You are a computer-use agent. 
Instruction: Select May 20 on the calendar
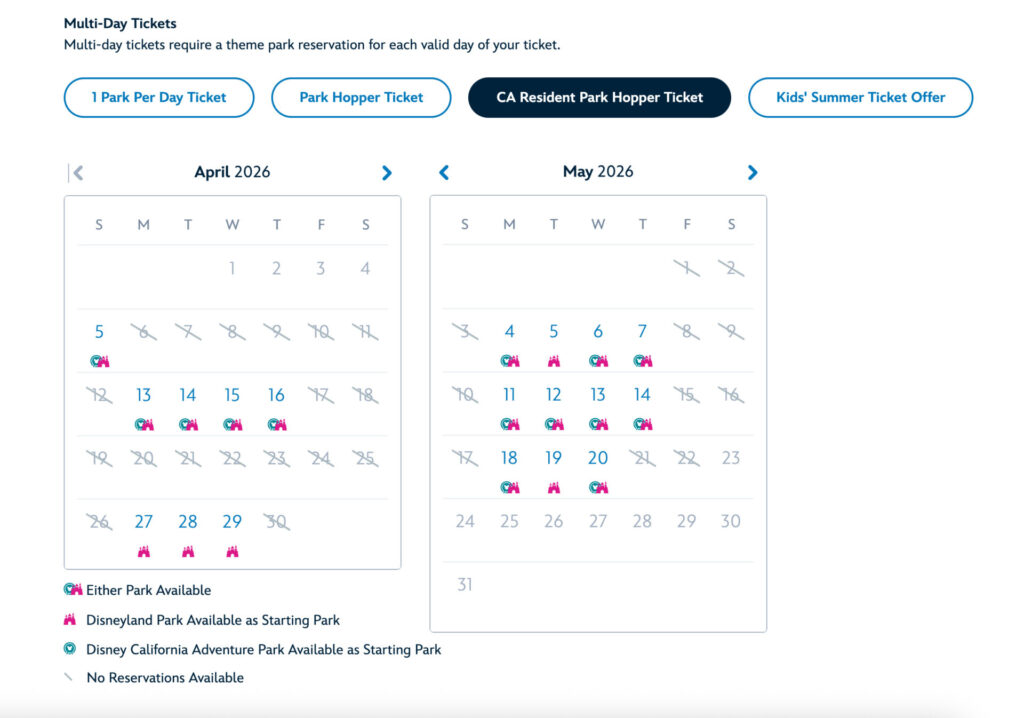click(598, 458)
